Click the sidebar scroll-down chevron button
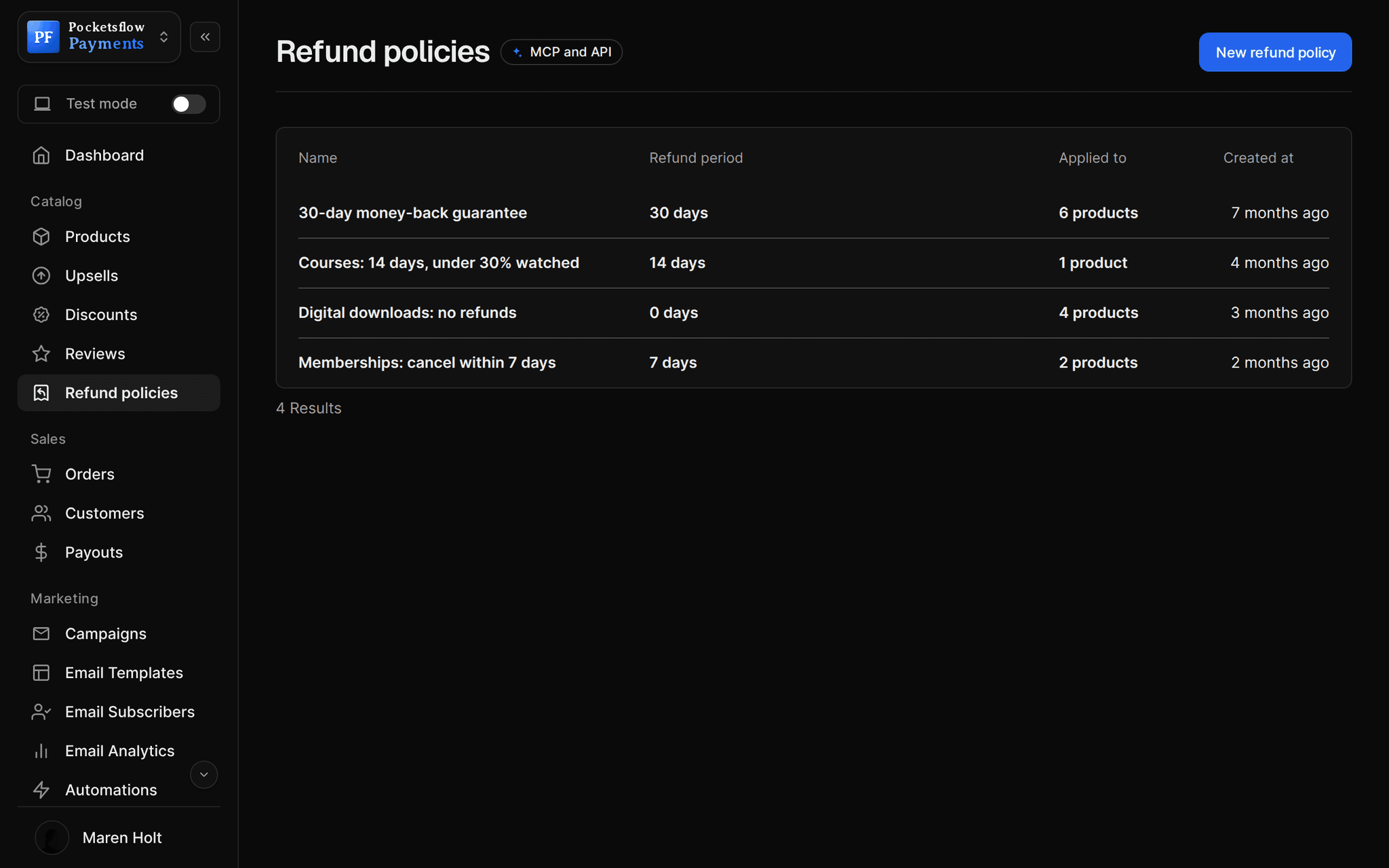The height and width of the screenshot is (868, 1389). pos(203,774)
